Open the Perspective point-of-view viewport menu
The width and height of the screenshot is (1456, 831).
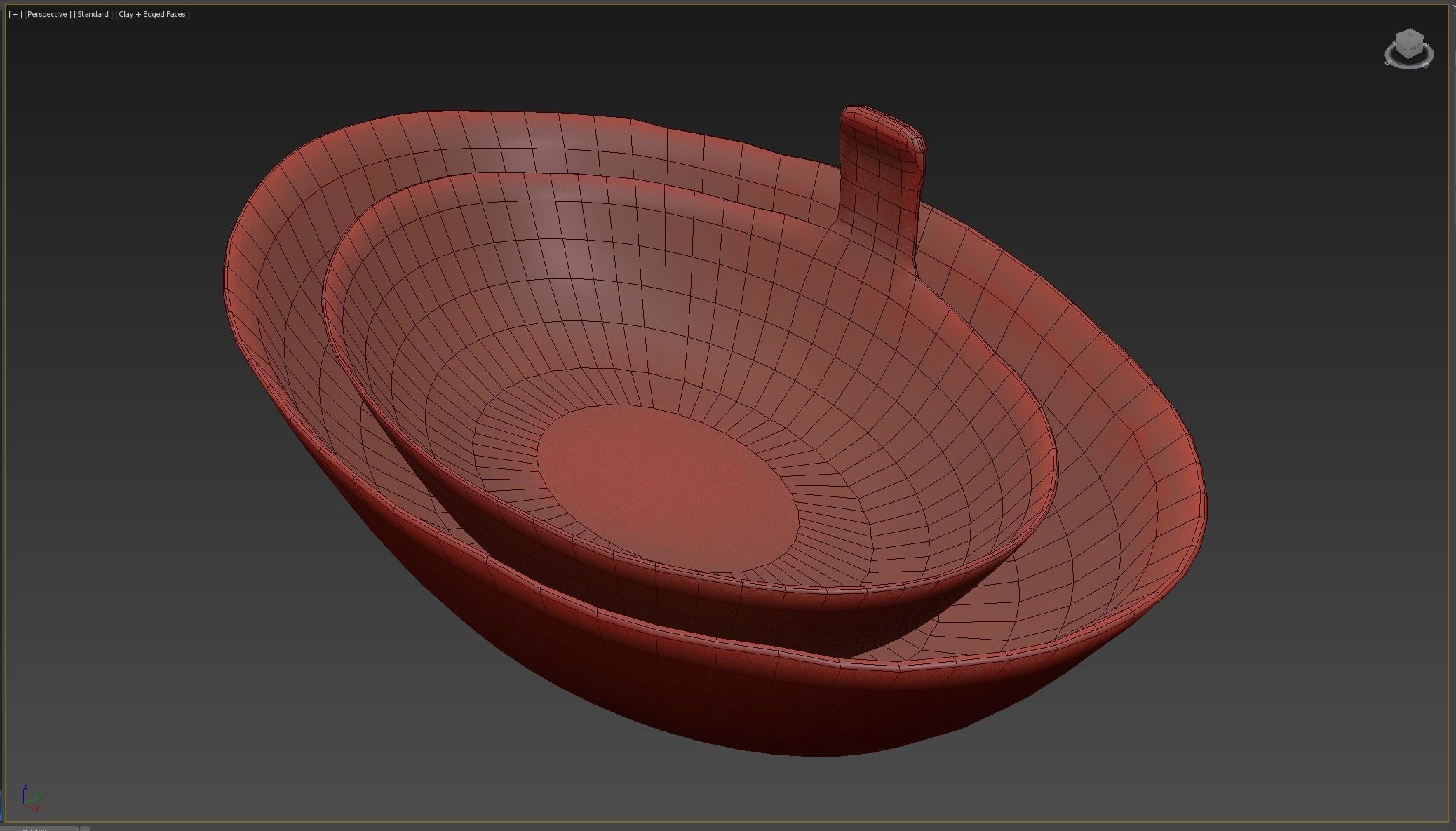tap(48, 14)
